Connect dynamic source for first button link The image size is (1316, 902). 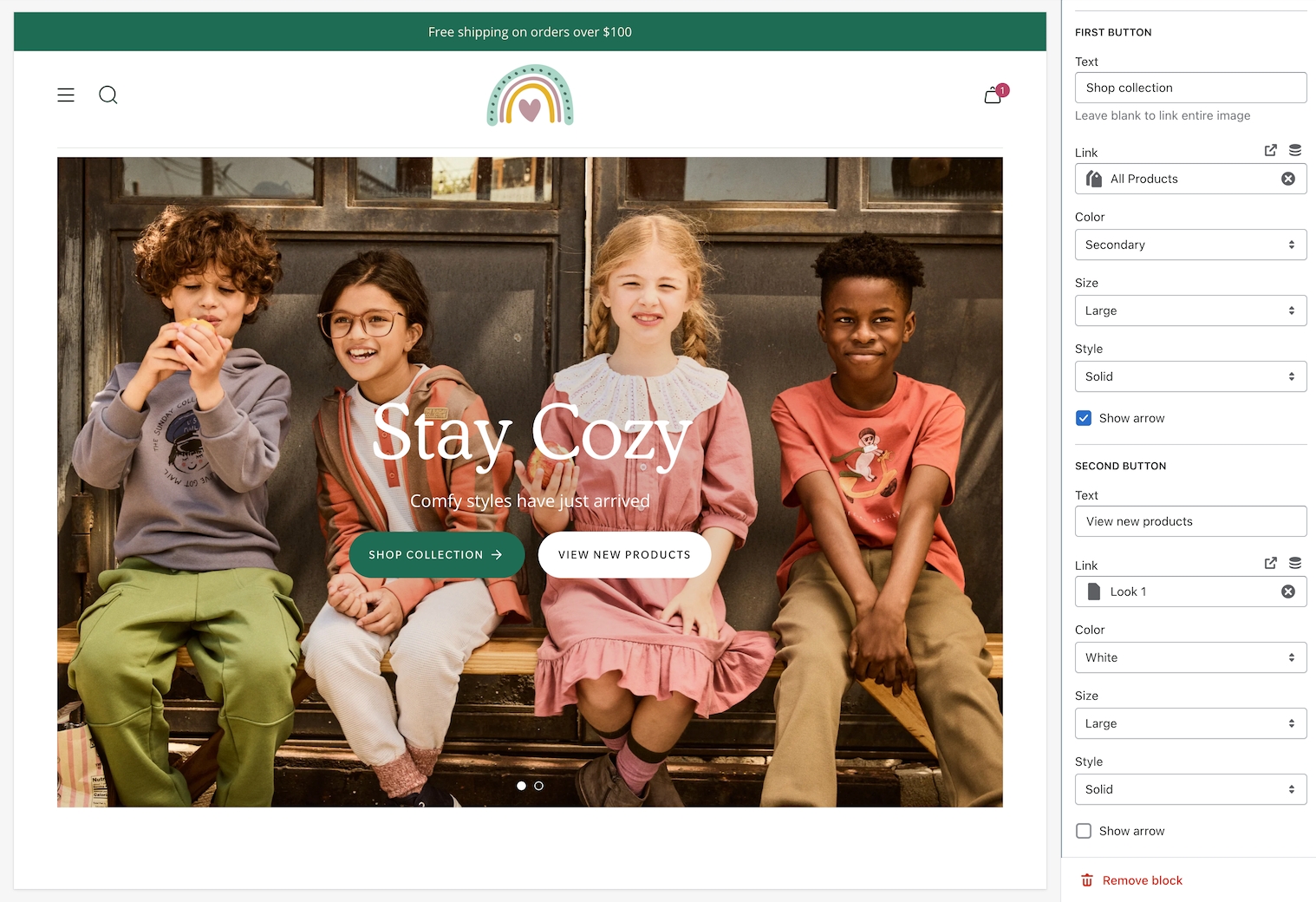pos(1295,150)
